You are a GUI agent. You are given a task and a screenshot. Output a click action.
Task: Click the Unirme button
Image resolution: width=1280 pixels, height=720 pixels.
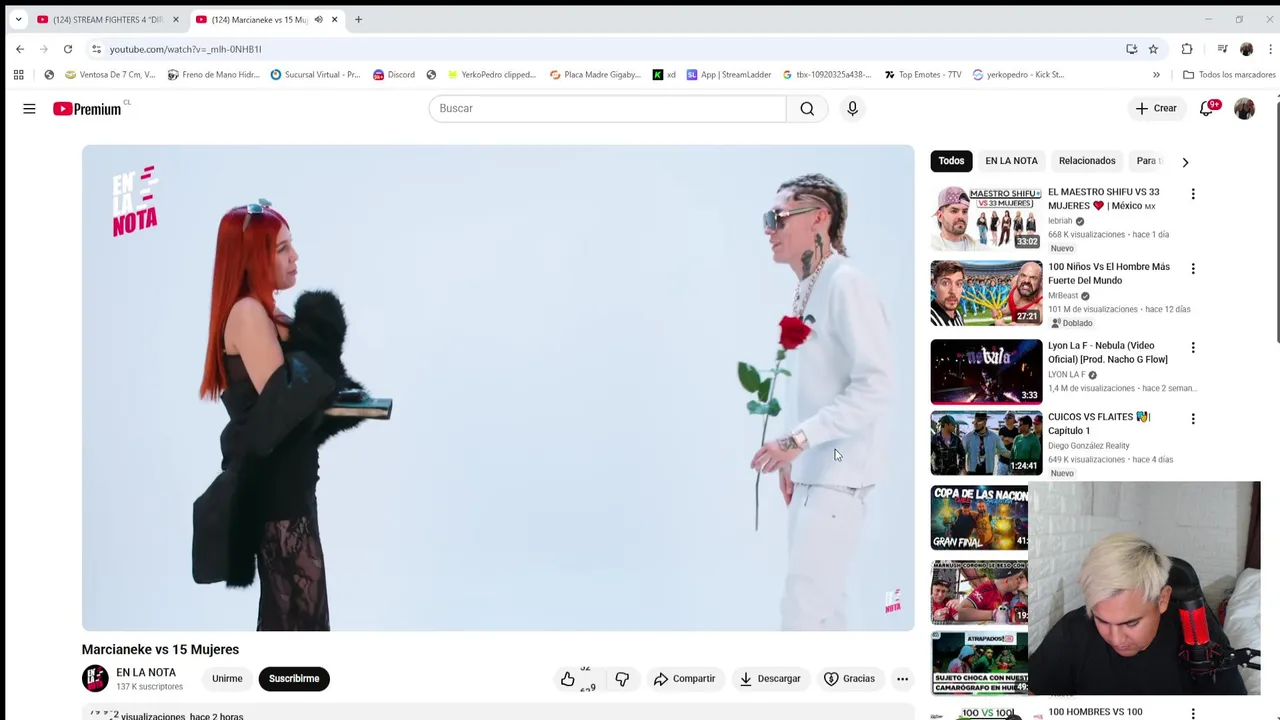pyautogui.click(x=227, y=679)
